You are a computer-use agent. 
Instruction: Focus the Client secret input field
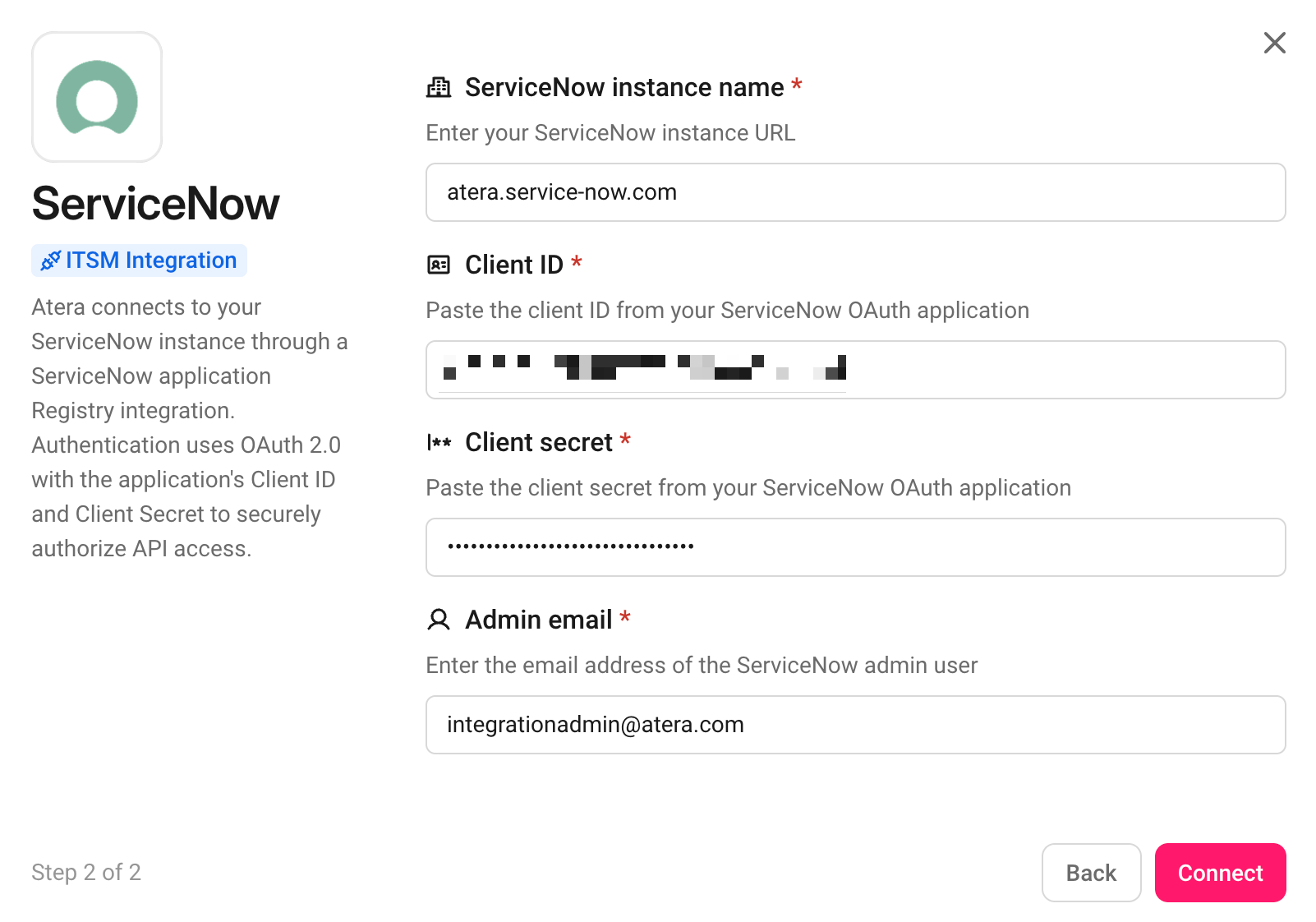tap(855, 547)
